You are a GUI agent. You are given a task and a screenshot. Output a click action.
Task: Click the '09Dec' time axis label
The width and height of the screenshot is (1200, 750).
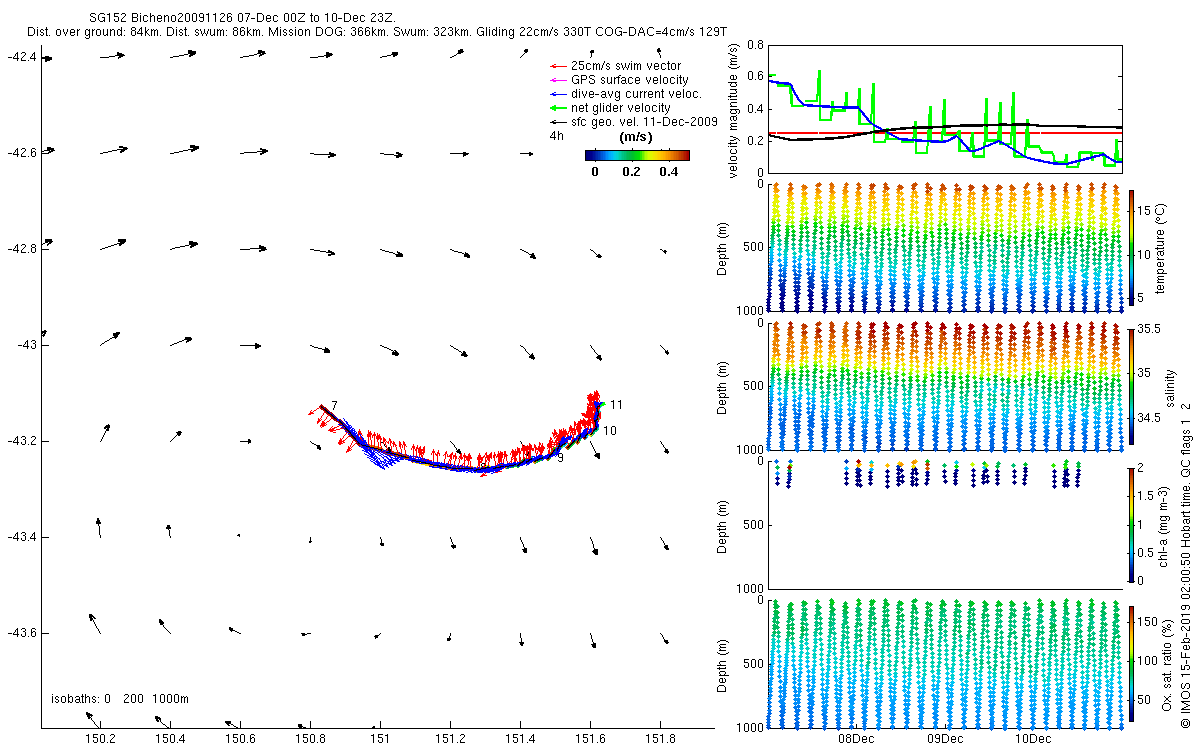944,739
